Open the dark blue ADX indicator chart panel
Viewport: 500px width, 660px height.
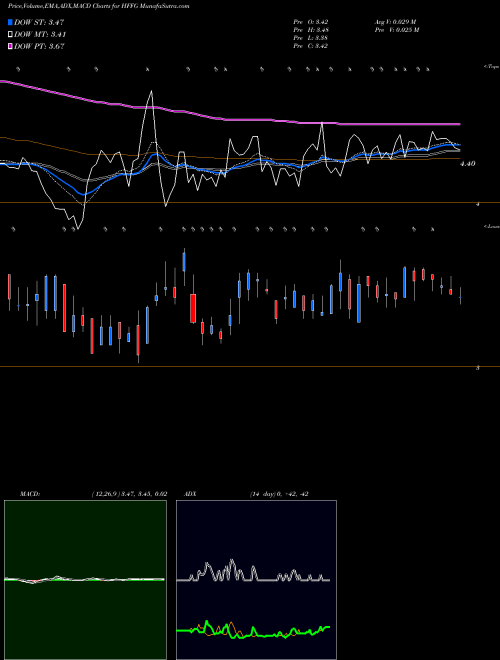coord(256,580)
